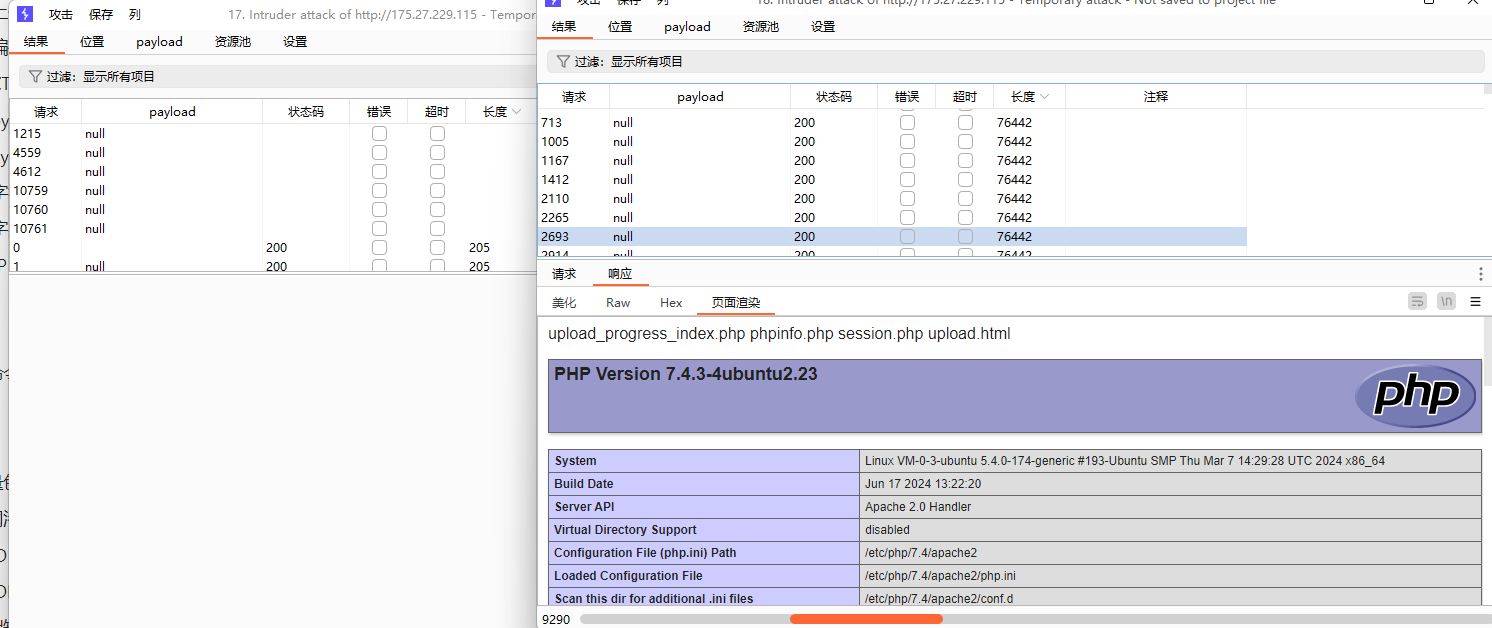Select request row 0 in attack 17 window
Viewport: 1492px width, 628px height.
(272, 247)
